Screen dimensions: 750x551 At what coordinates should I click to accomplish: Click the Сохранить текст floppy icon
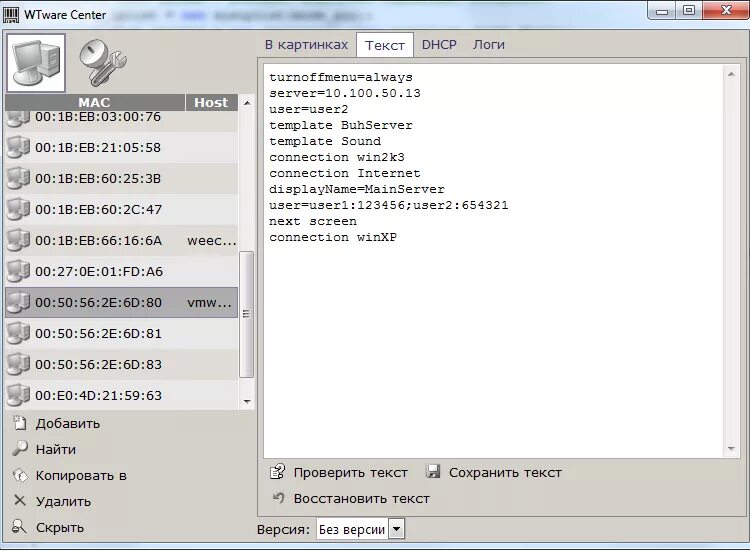433,472
